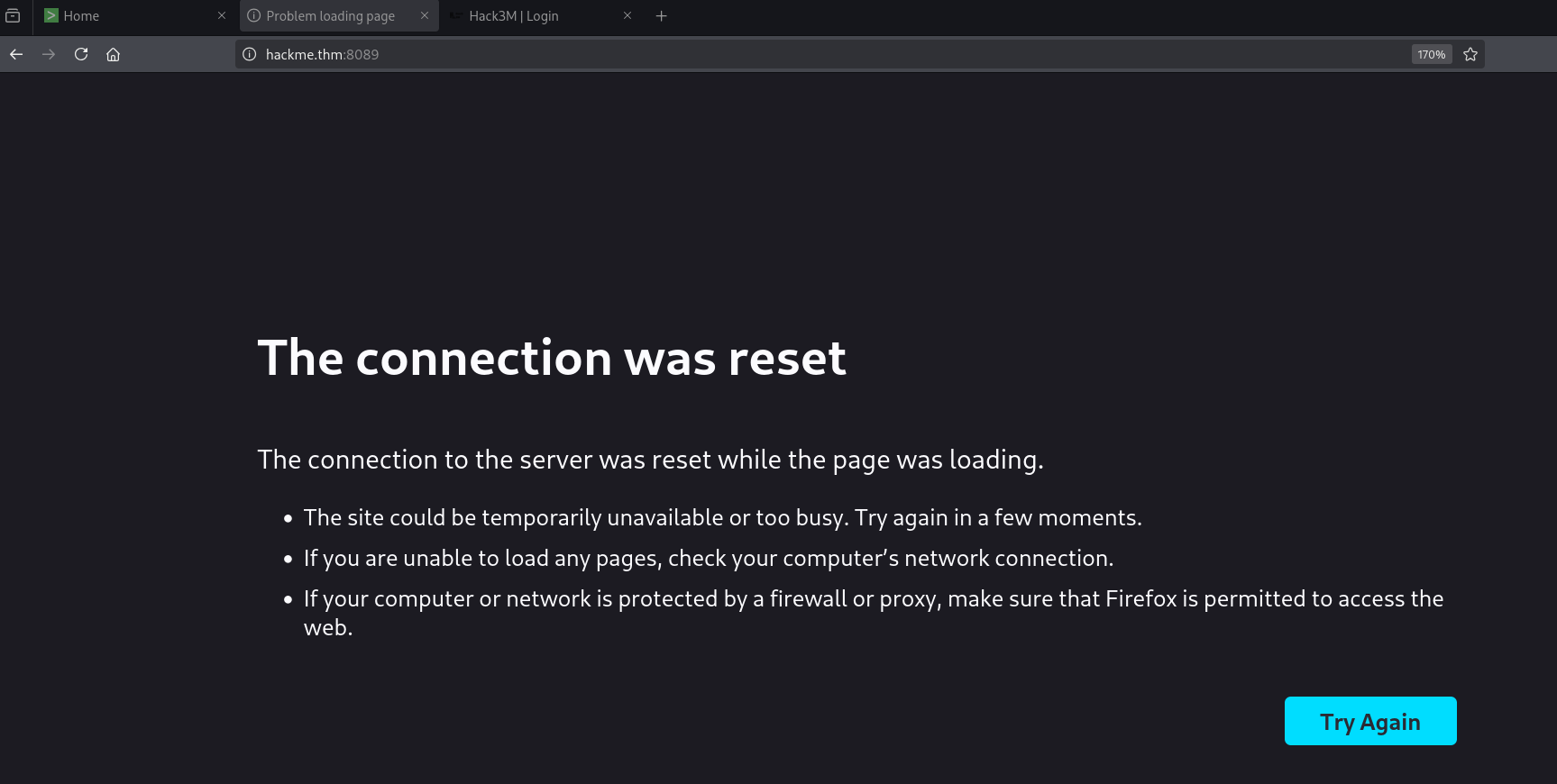
Task: Close the Home tab
Action: [x=222, y=16]
